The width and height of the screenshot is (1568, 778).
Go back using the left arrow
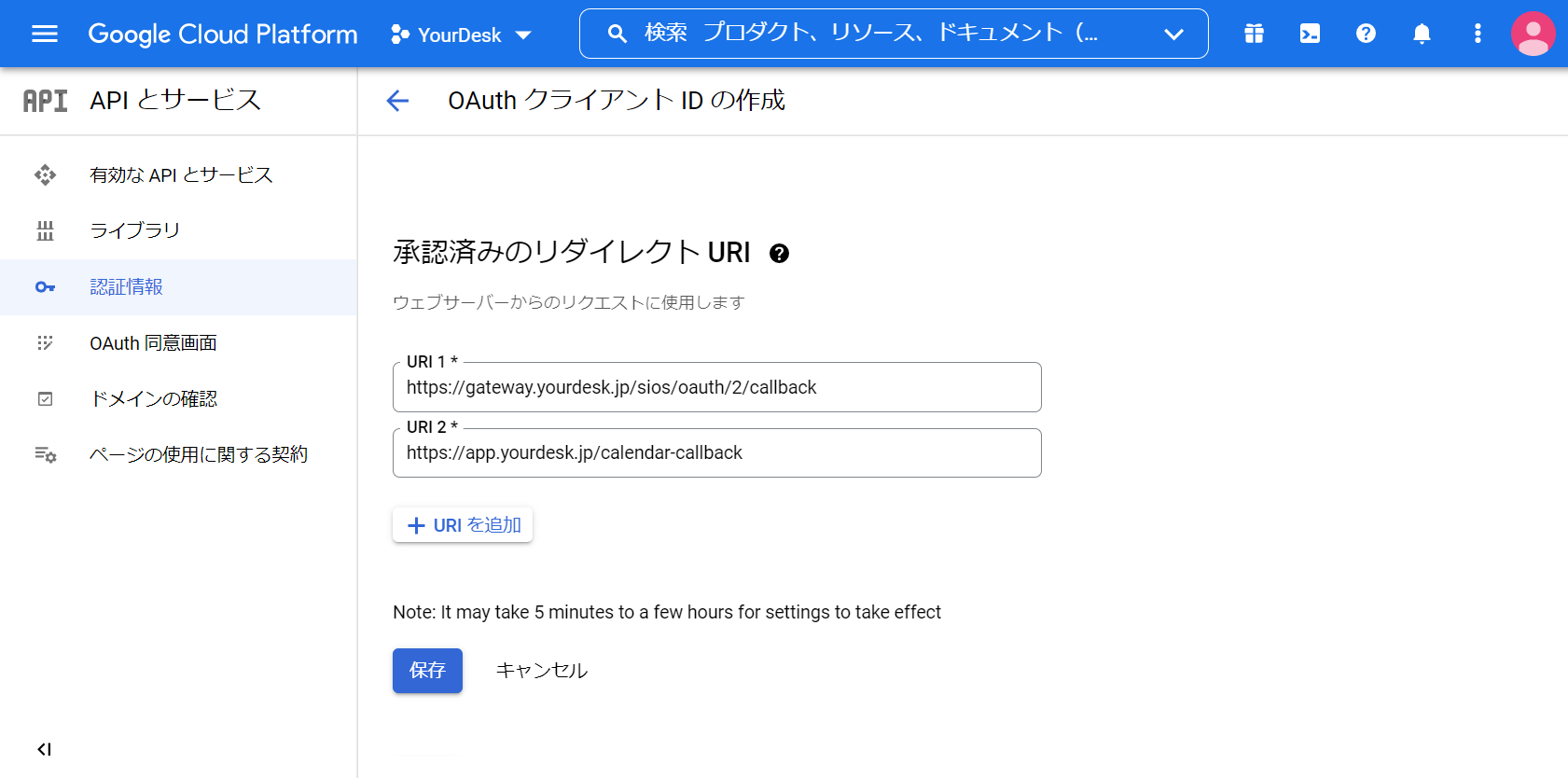pyautogui.click(x=398, y=101)
